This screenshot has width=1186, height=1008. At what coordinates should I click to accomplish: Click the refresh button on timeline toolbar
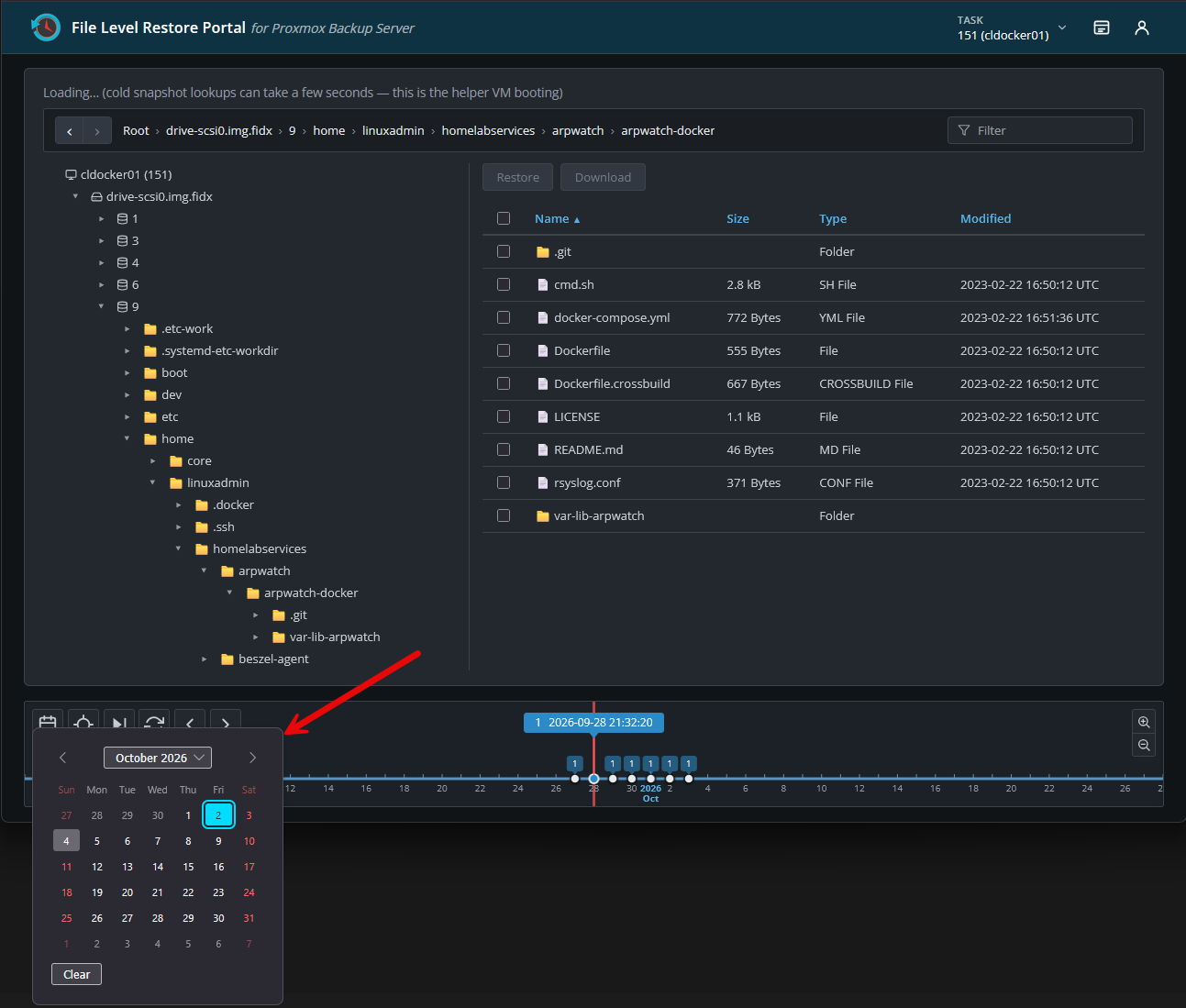[x=154, y=721]
